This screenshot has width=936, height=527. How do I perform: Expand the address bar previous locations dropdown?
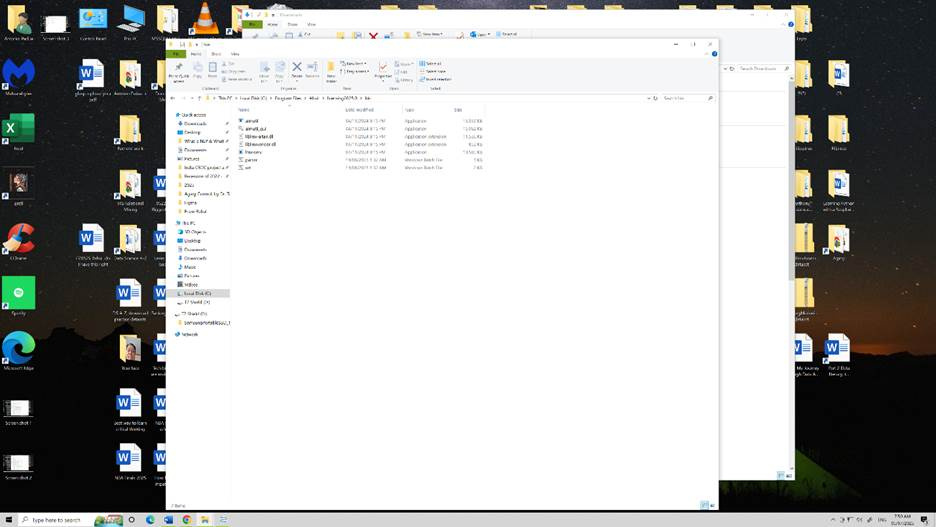pyautogui.click(x=649, y=98)
